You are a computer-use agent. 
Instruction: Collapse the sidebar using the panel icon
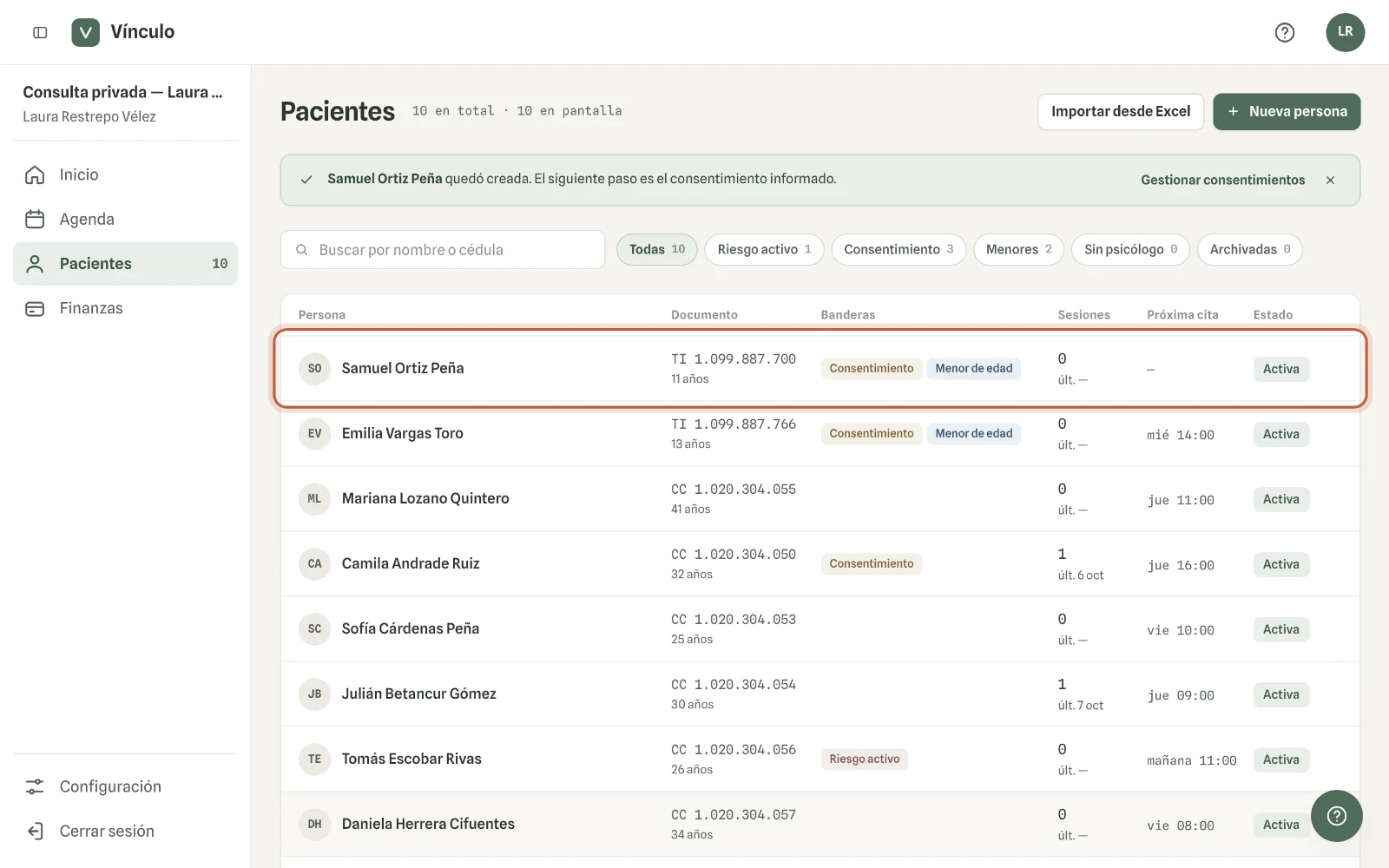40,32
